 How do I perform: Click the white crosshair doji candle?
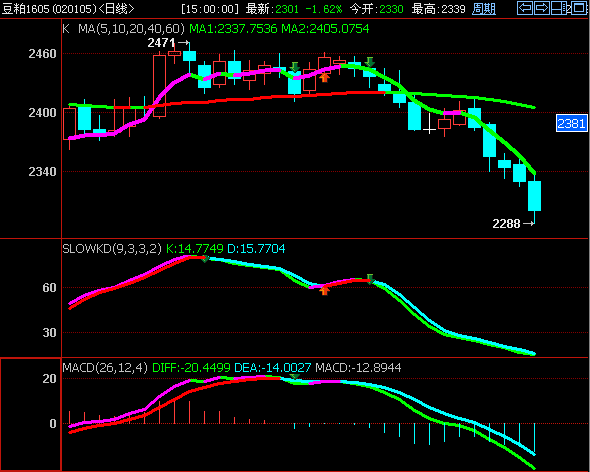(x=429, y=123)
